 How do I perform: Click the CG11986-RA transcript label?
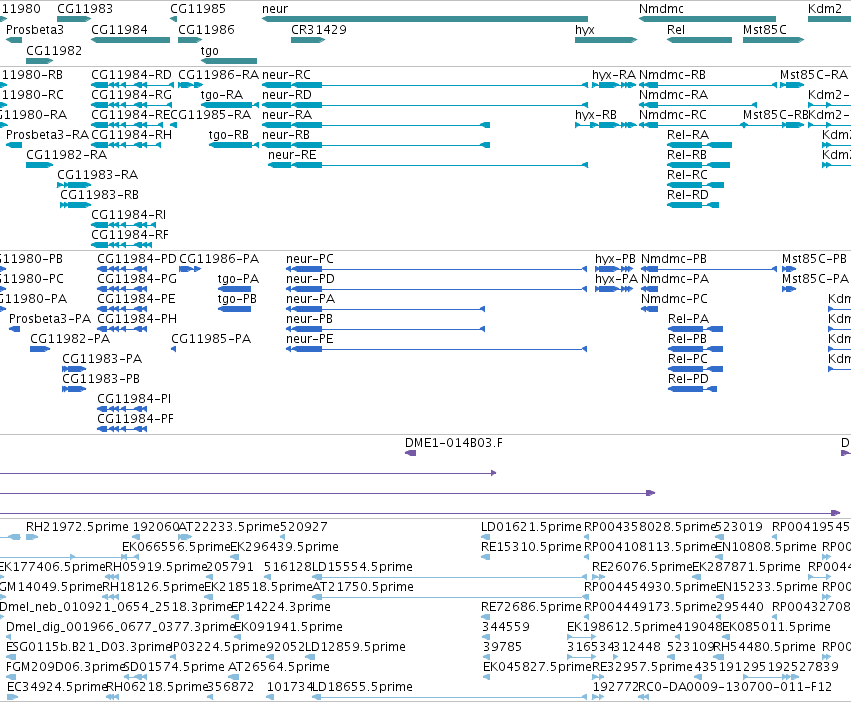pyautogui.click(x=218, y=74)
